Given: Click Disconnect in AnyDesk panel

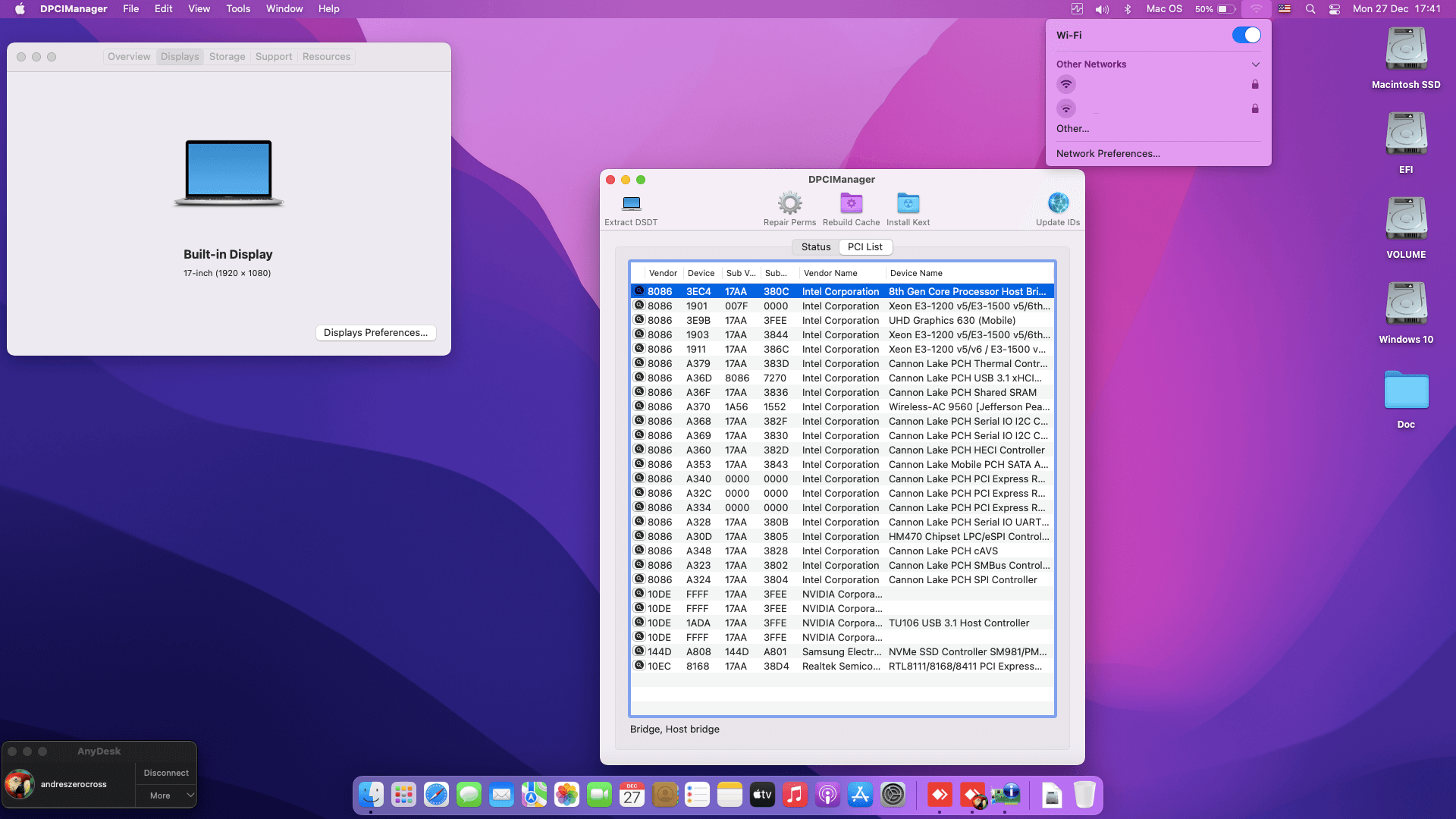Looking at the screenshot, I should 165,772.
